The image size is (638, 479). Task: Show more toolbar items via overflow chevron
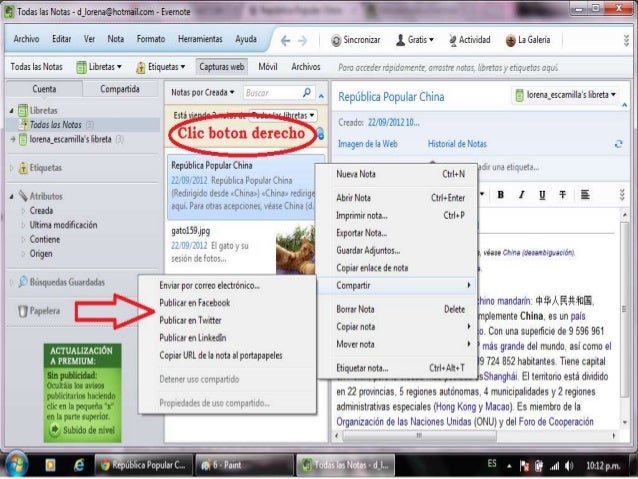(627, 40)
